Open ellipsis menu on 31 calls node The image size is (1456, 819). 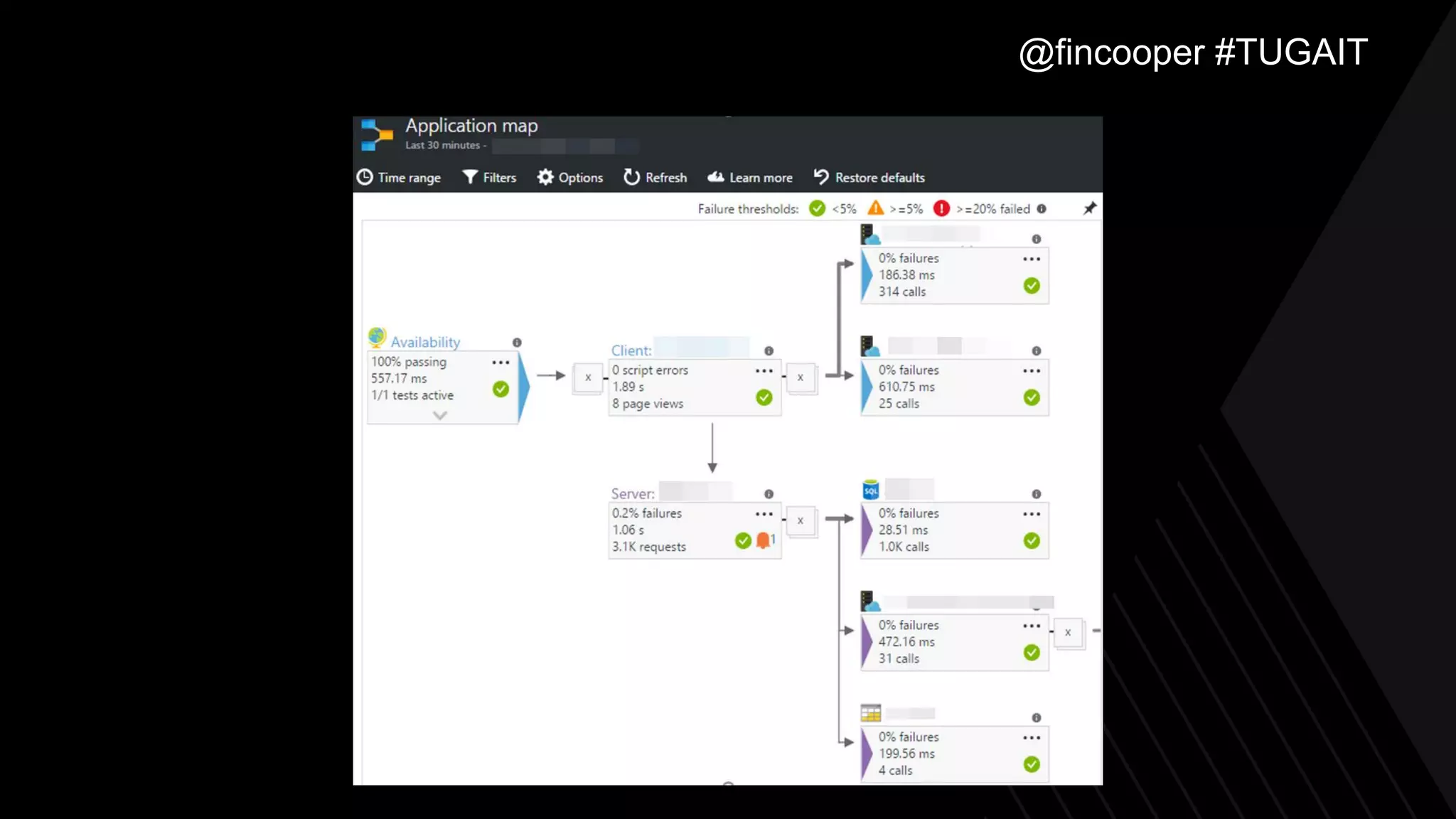tap(1032, 626)
